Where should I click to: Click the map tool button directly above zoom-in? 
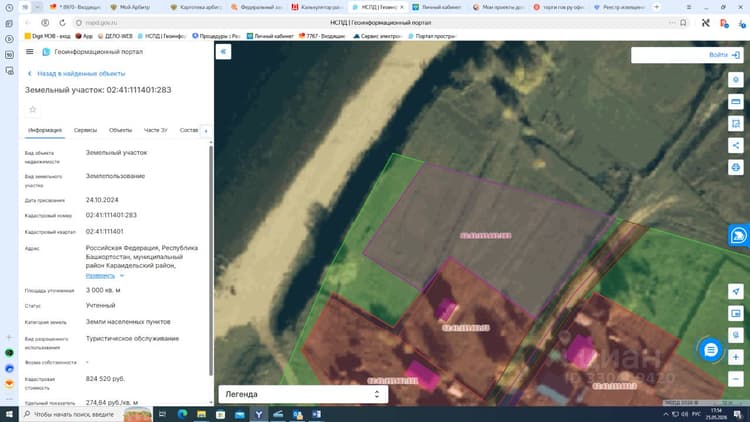pos(736,335)
